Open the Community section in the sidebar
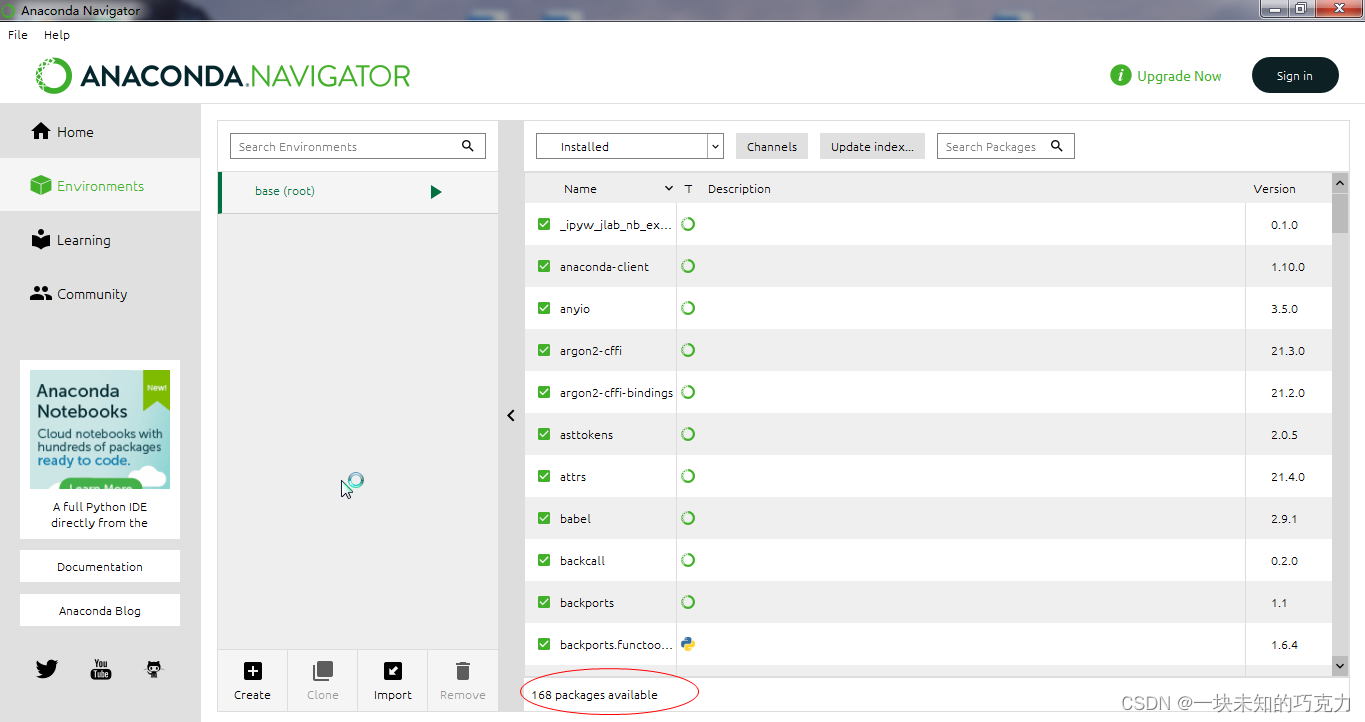This screenshot has width=1365, height=722. [x=100, y=294]
